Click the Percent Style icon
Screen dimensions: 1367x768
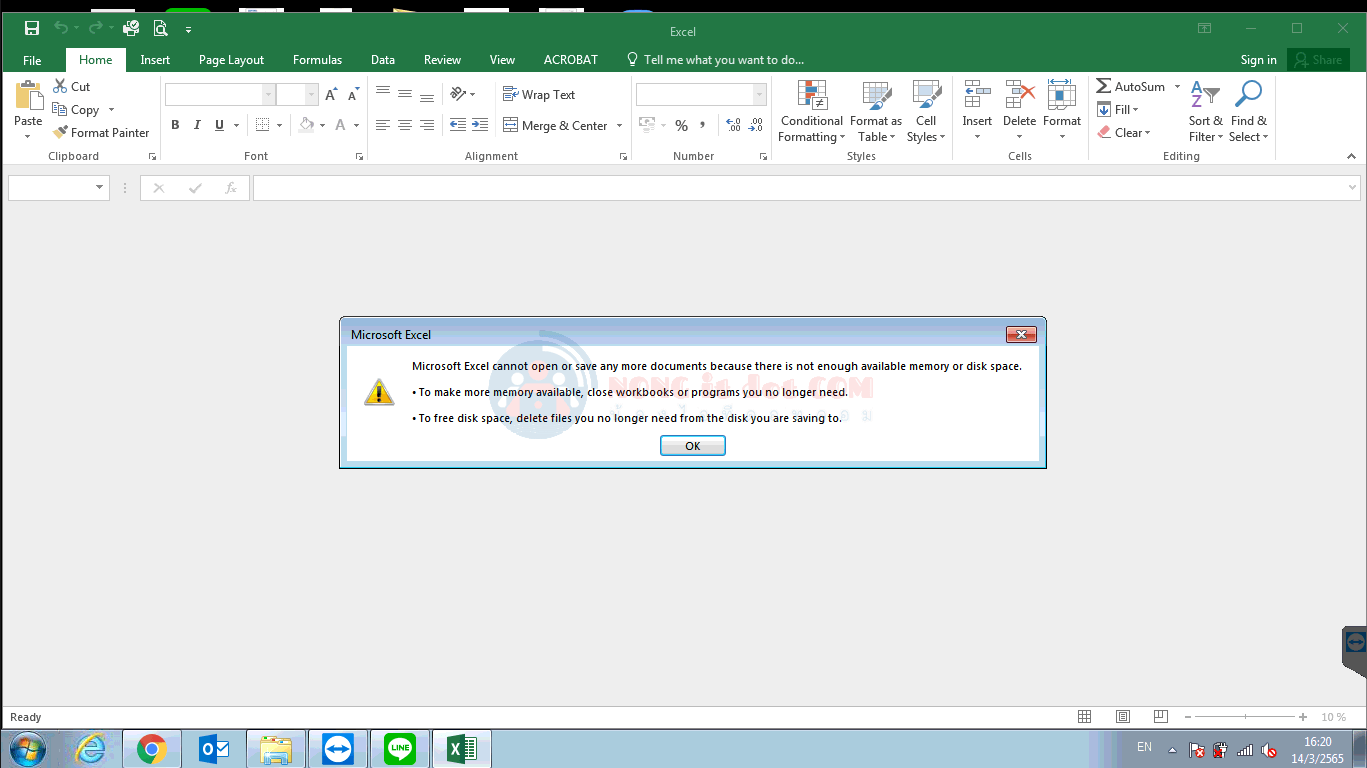coord(681,125)
